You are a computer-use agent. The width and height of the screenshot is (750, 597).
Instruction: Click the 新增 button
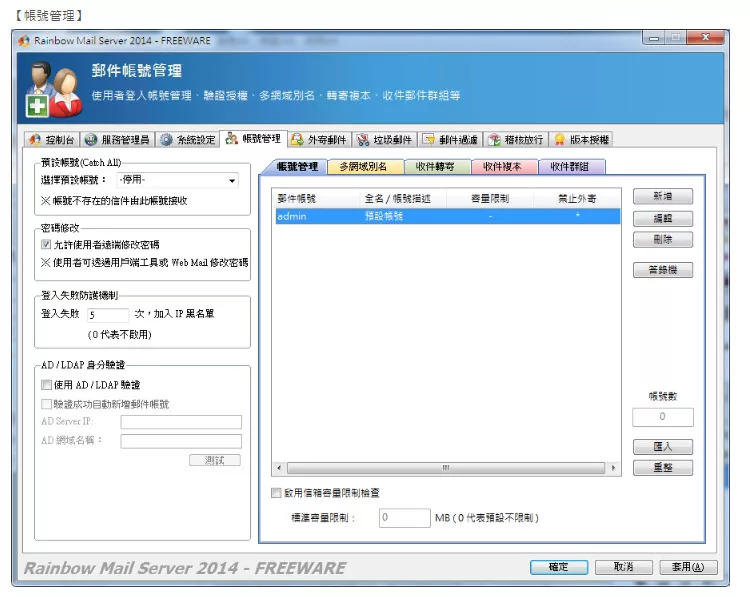point(662,196)
